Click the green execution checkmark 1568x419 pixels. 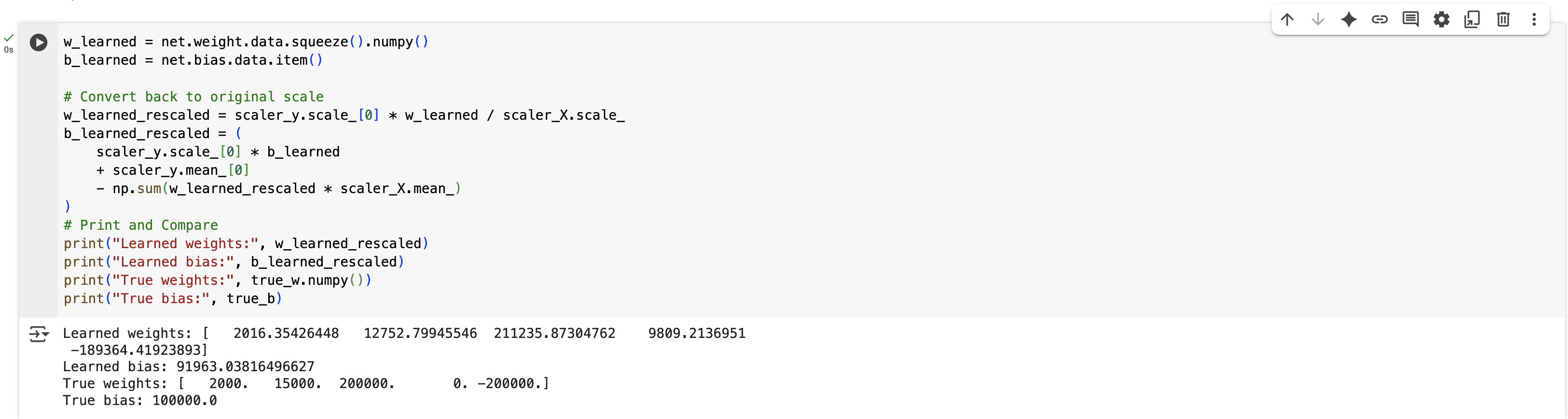coord(9,38)
